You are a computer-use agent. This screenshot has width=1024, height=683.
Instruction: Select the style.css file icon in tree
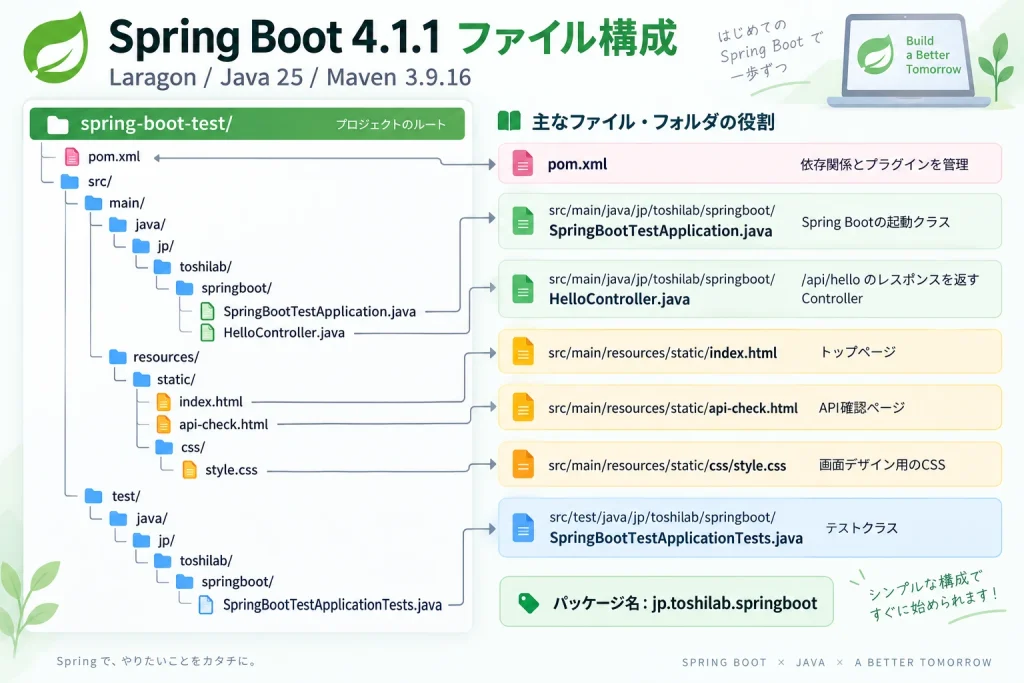[189, 469]
